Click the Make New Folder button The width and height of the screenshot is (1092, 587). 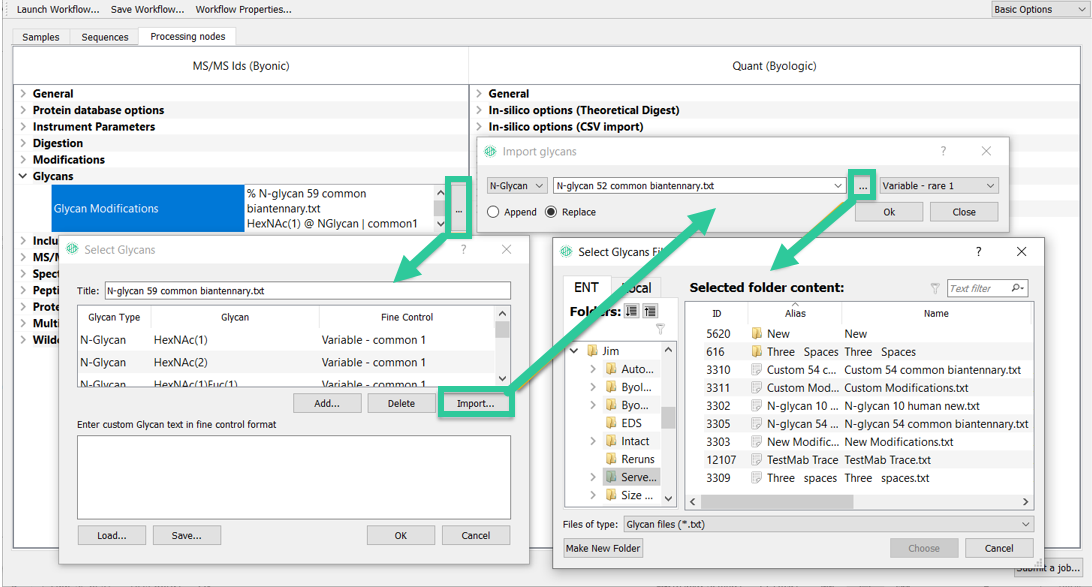(x=603, y=549)
